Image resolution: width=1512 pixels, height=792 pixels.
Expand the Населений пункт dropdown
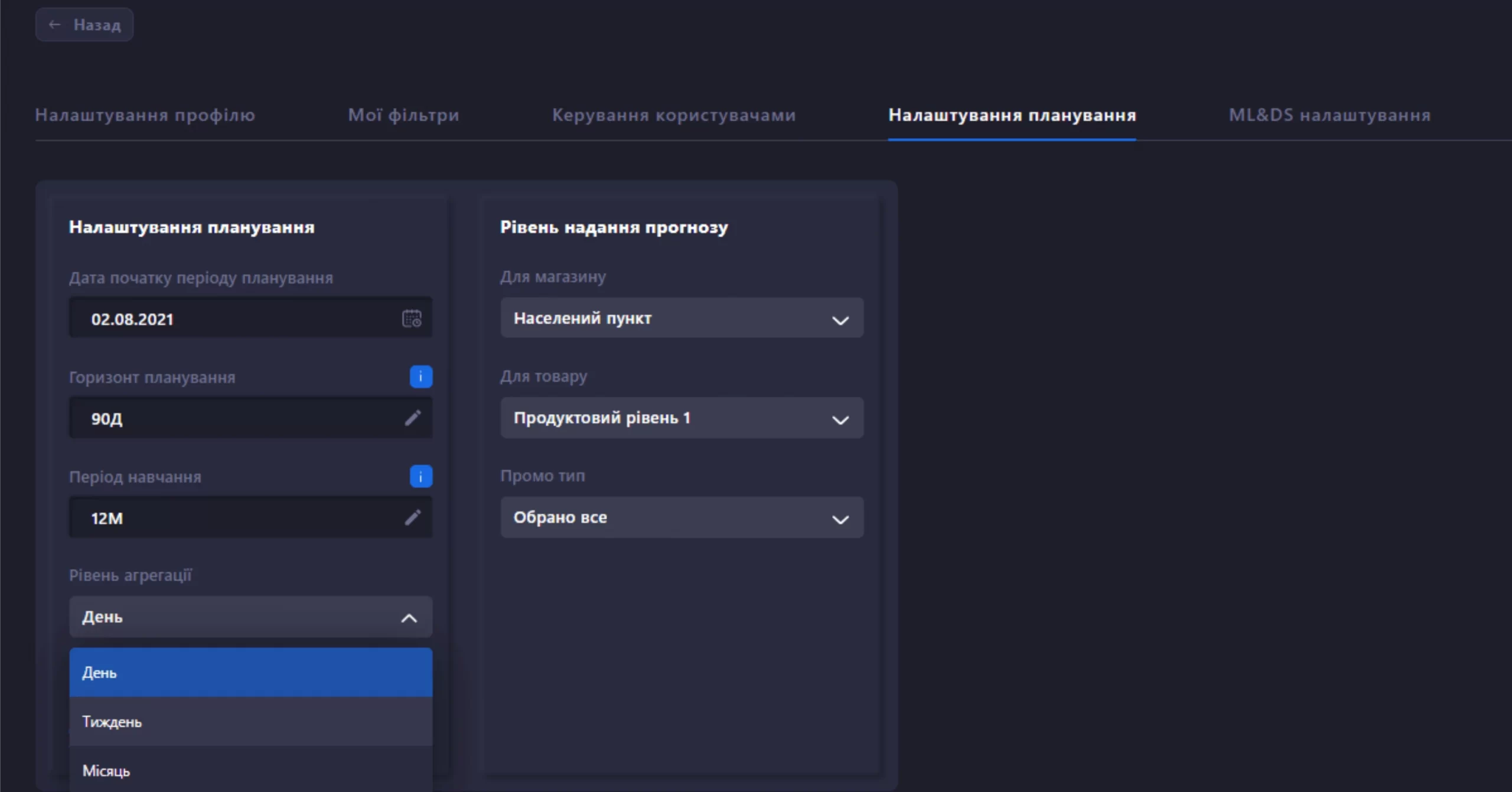coord(839,320)
